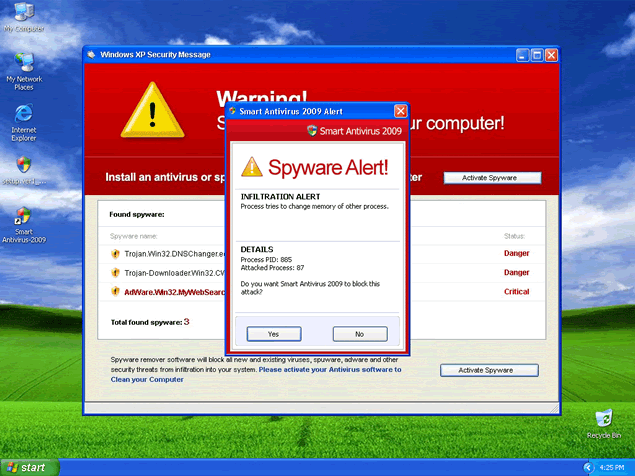Open the Windows Start menu
635x476 pixels.
(x=28, y=467)
